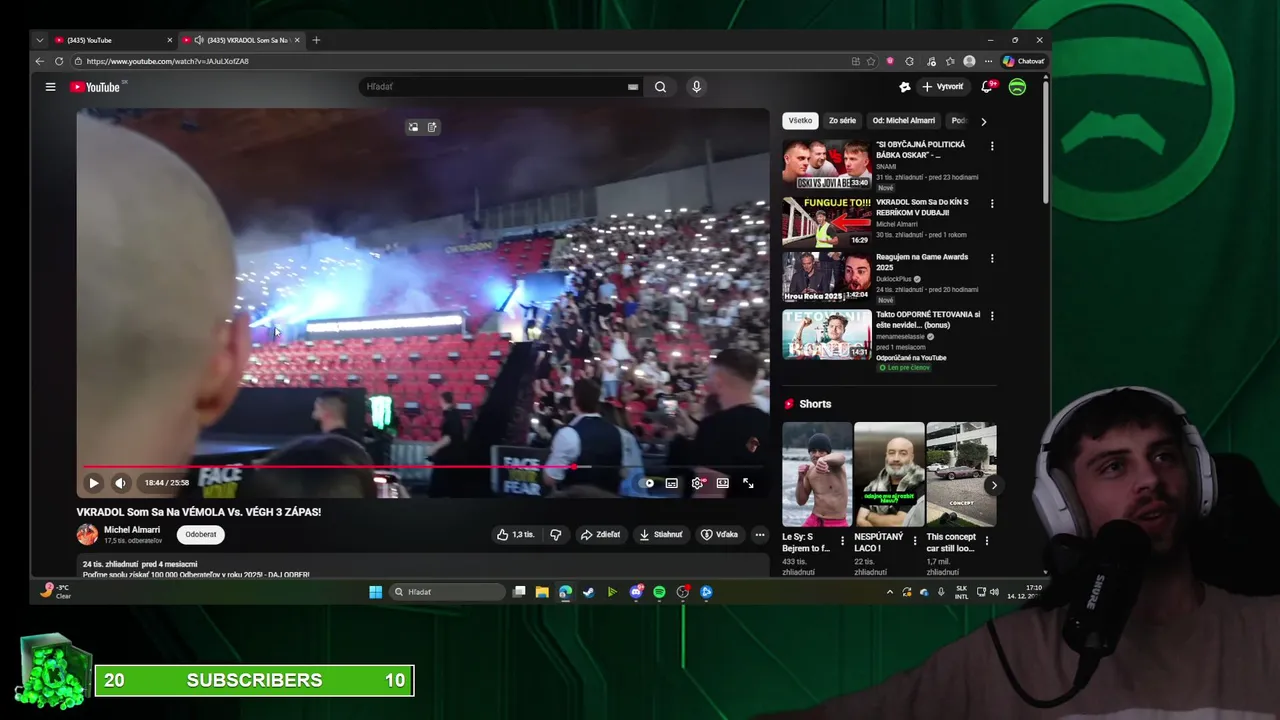This screenshot has height=720, width=1280.
Task: Open Takto ODPORNÉ TETOVANIA video title
Action: 928,319
